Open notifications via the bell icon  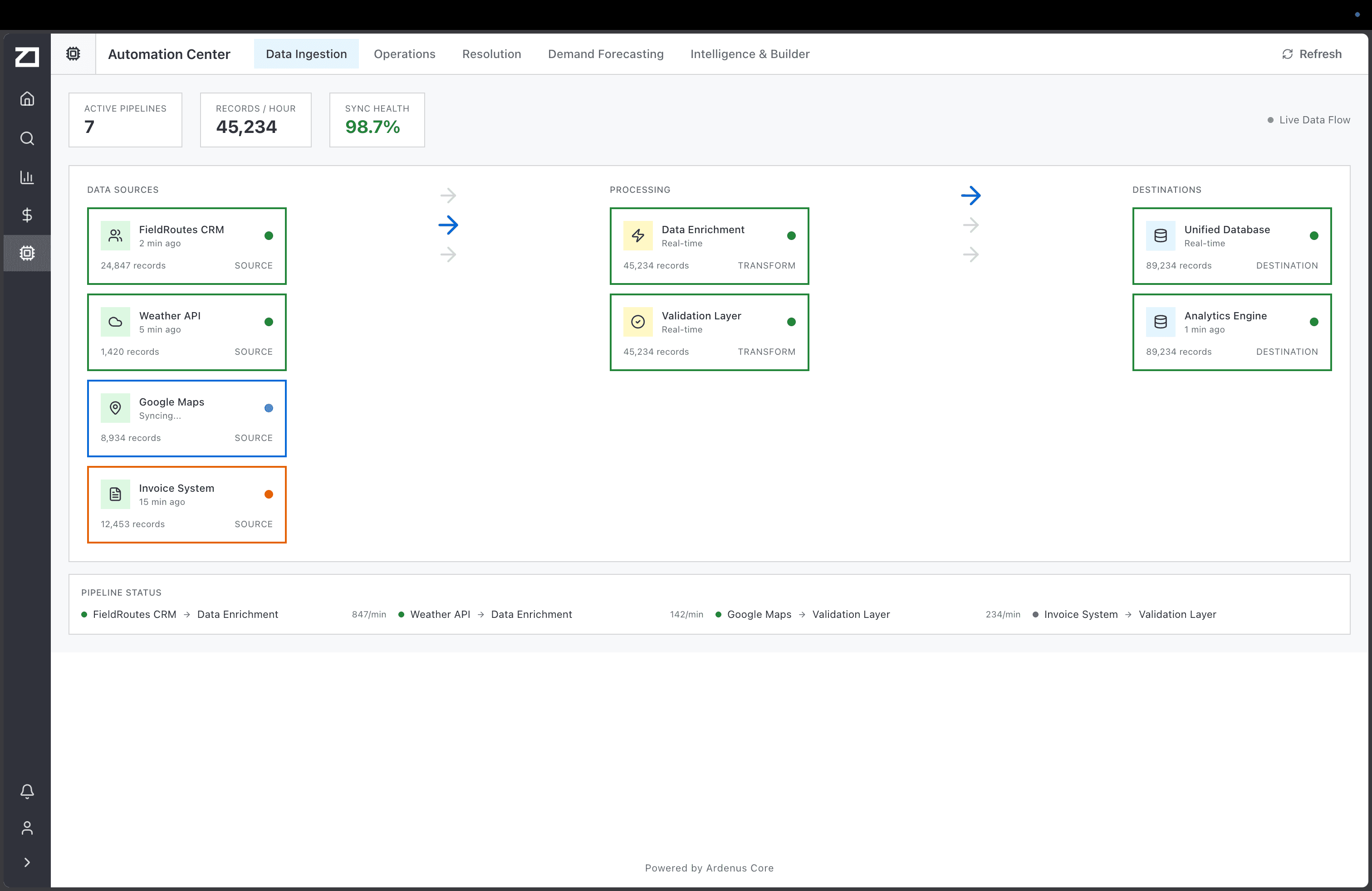[x=27, y=791]
